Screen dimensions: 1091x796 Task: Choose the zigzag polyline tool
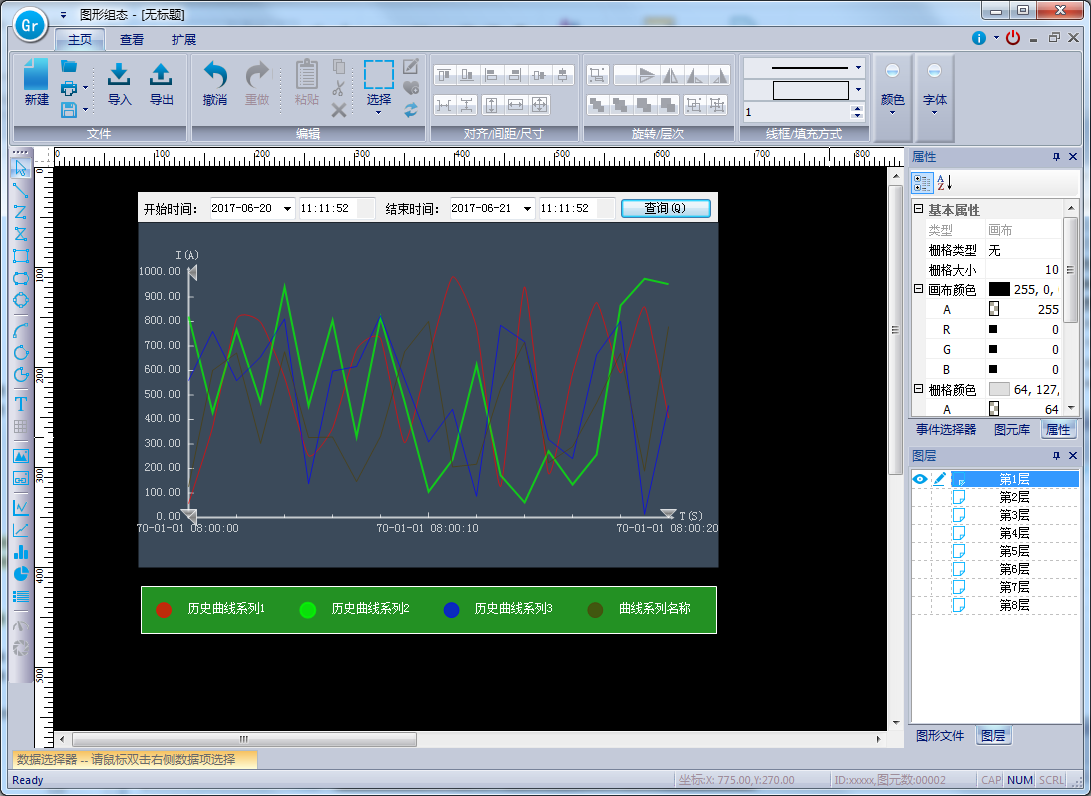coord(21,212)
